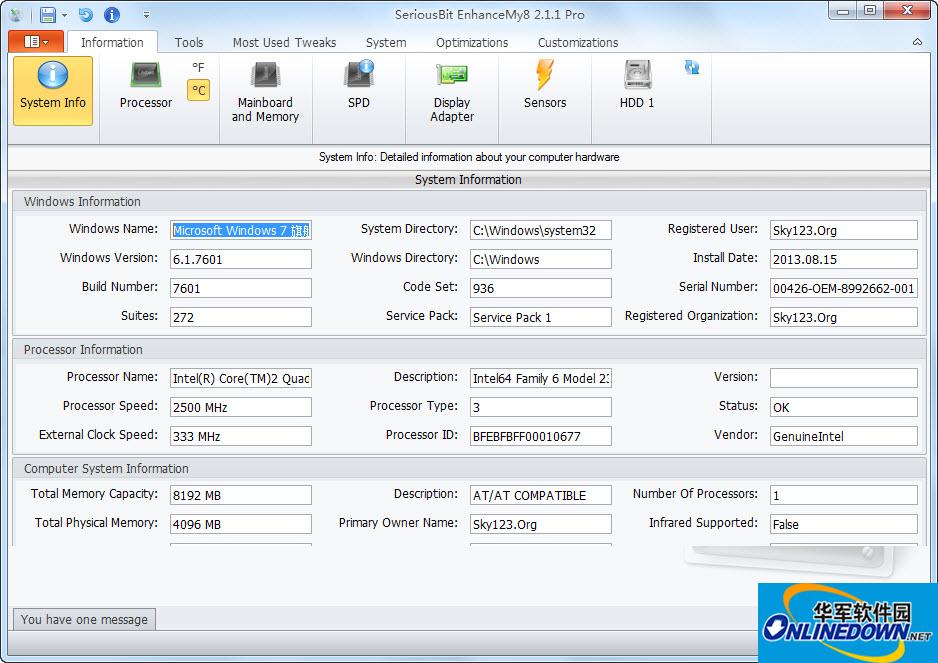
Task: Switch to the Customizations tab
Action: 578,42
